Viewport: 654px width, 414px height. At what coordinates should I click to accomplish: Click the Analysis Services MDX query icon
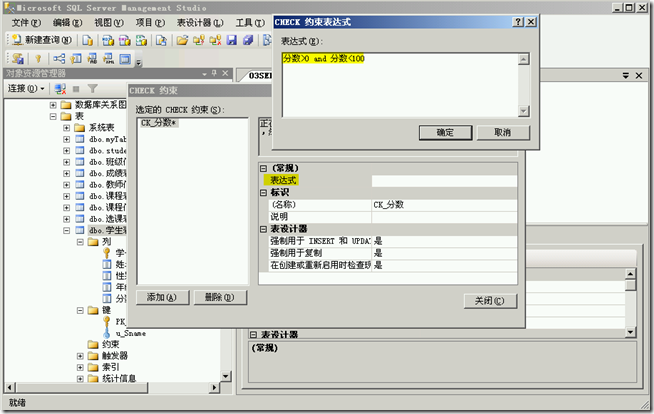(108, 40)
